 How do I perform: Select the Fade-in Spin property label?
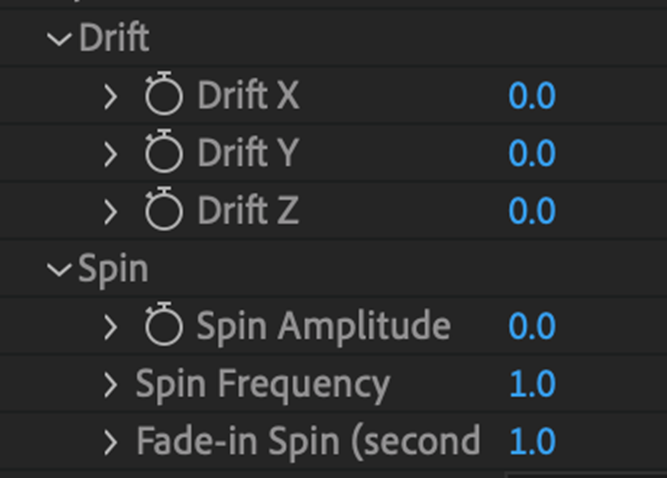(307, 441)
